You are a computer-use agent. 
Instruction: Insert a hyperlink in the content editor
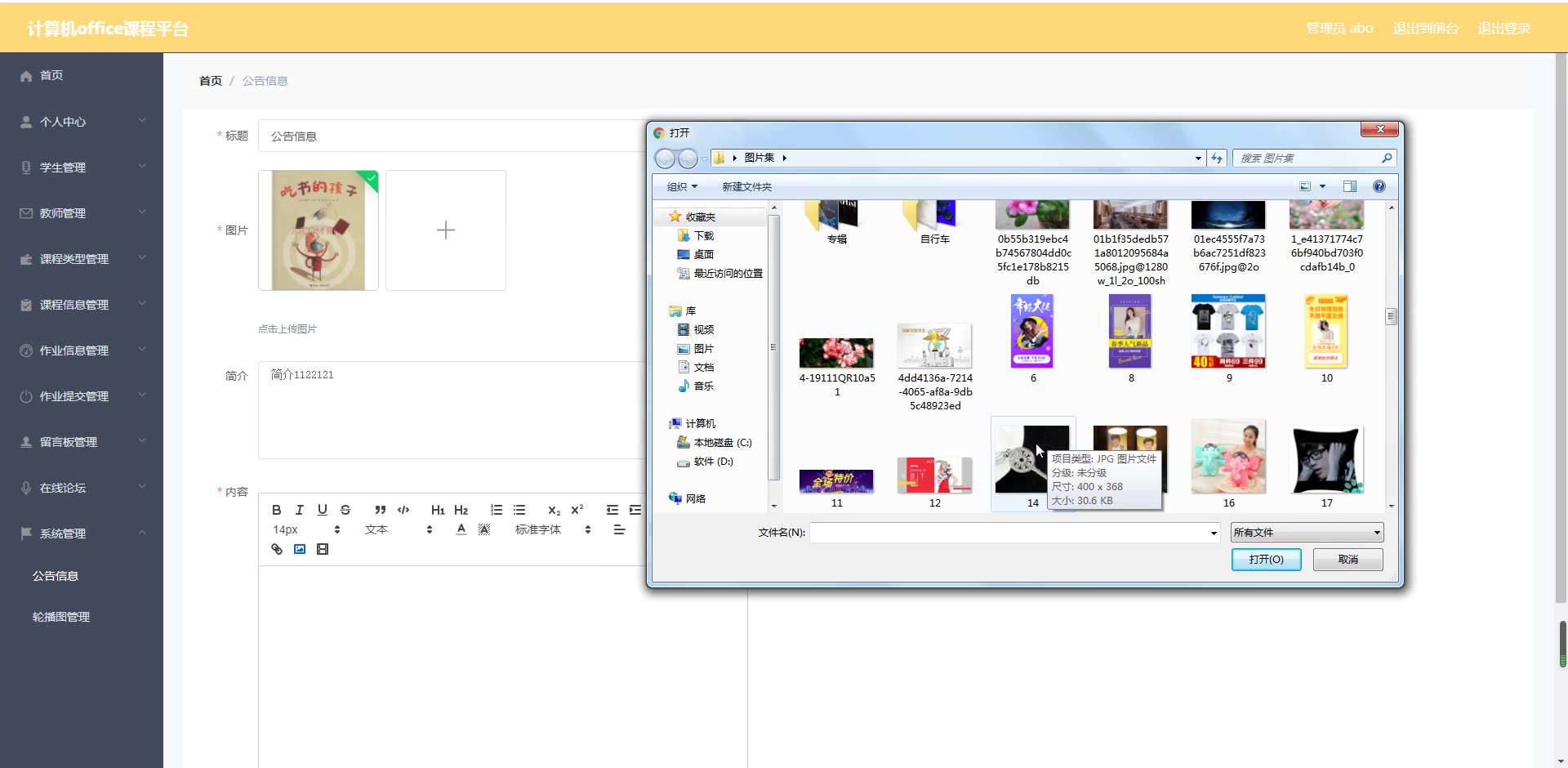coord(276,549)
